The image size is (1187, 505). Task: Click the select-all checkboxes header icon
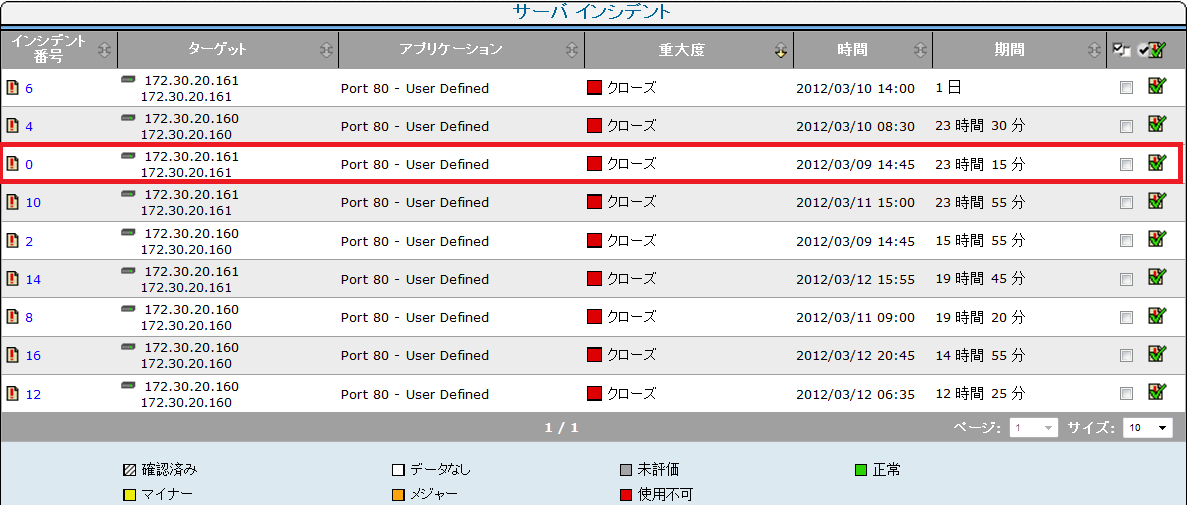click(x=1121, y=50)
